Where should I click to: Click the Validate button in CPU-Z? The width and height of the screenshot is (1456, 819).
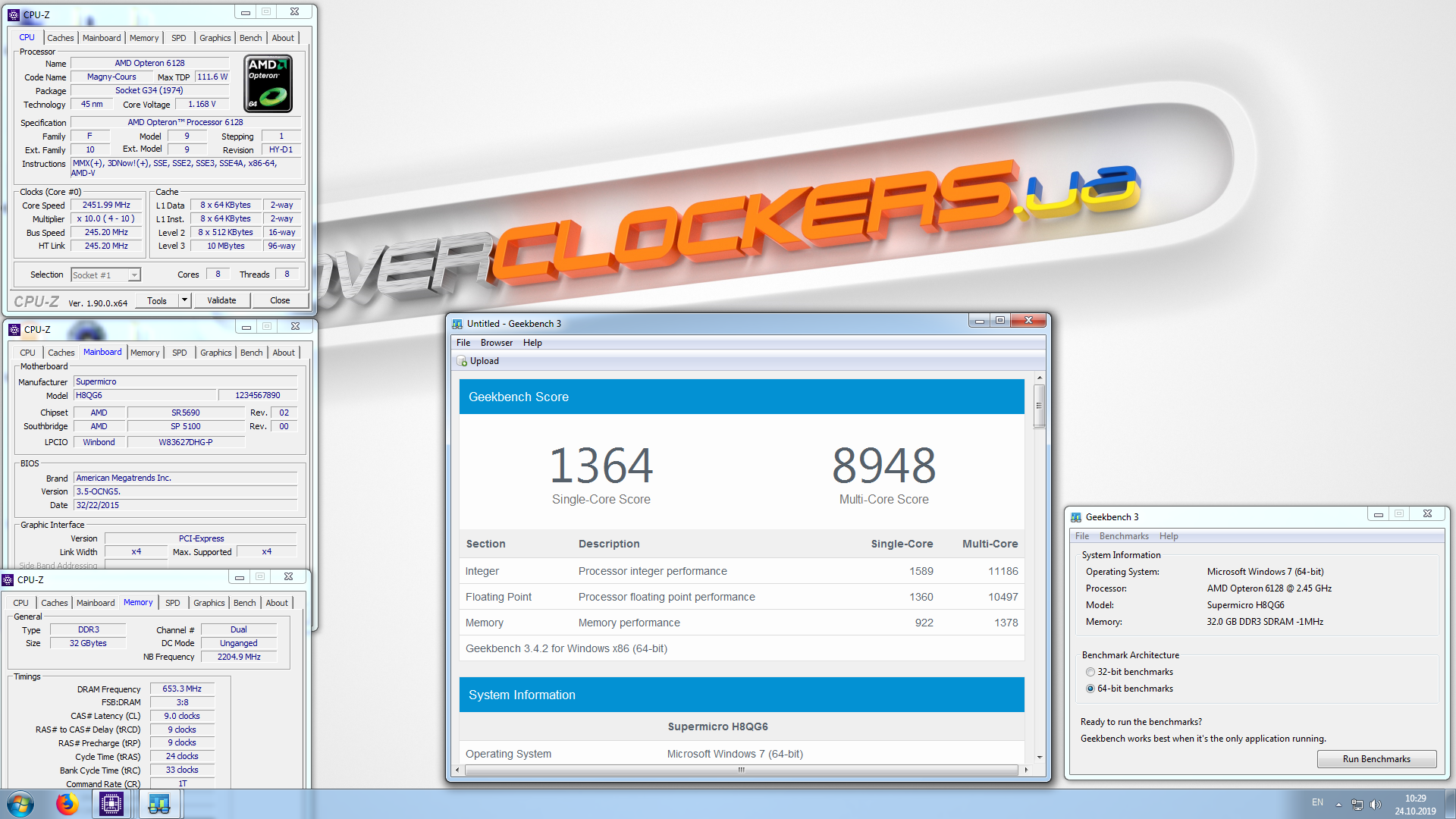pyautogui.click(x=221, y=300)
